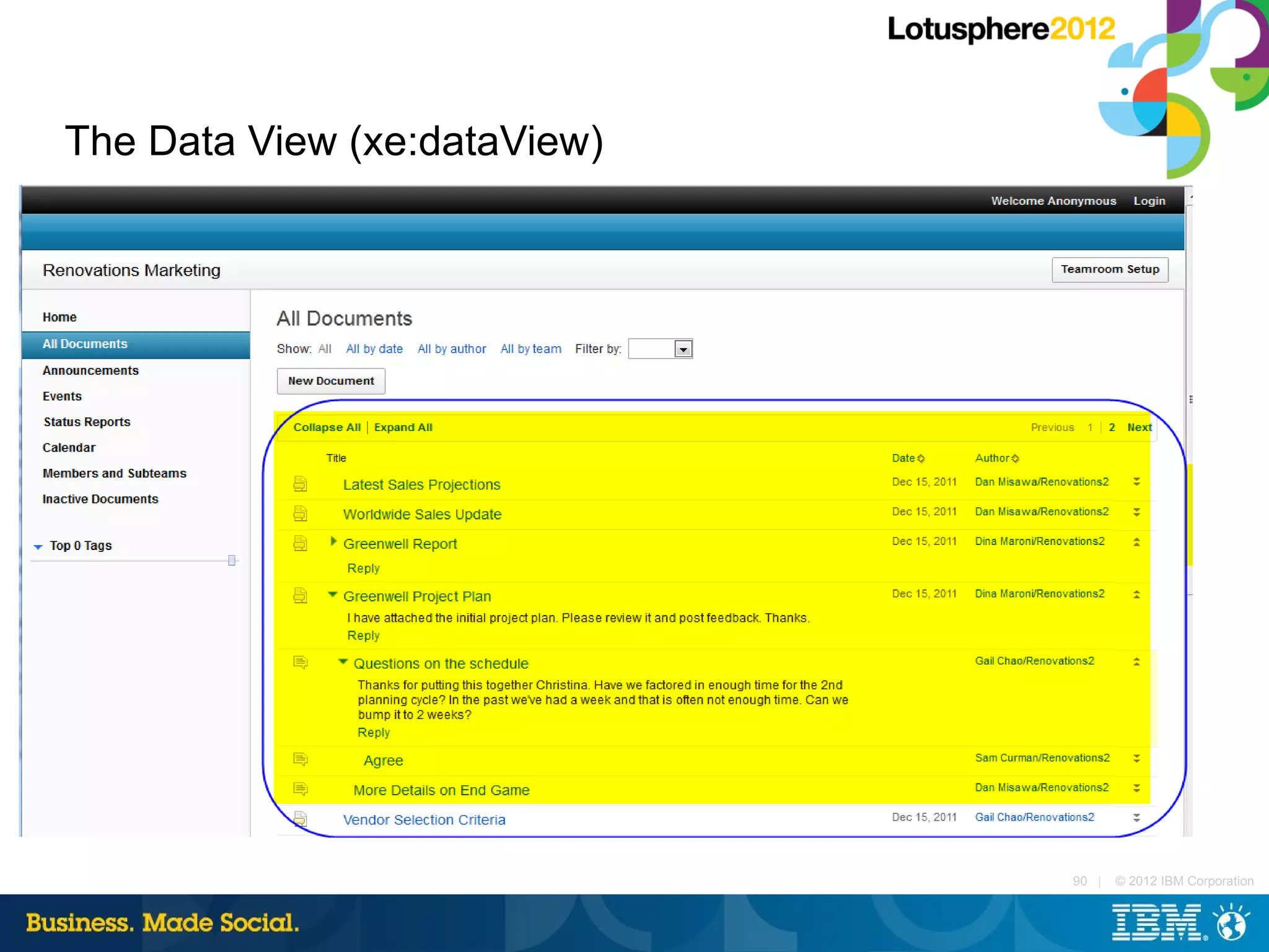Click response icon beside Agree
The width and height of the screenshot is (1269, 952).
[x=301, y=759]
